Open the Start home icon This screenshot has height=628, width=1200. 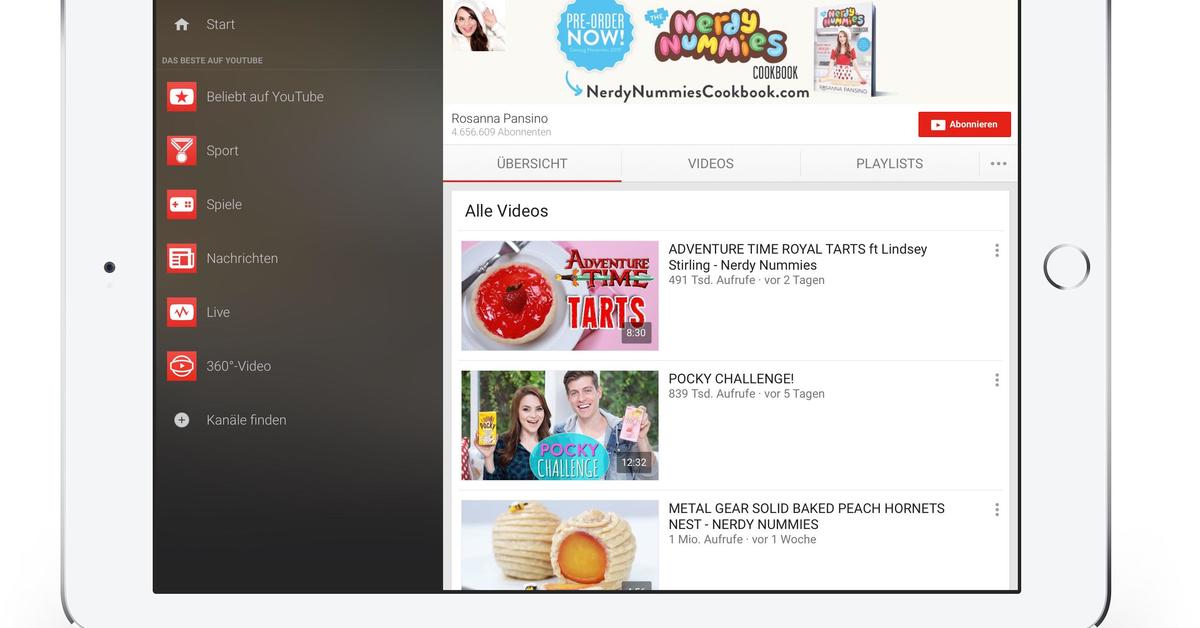(181, 24)
